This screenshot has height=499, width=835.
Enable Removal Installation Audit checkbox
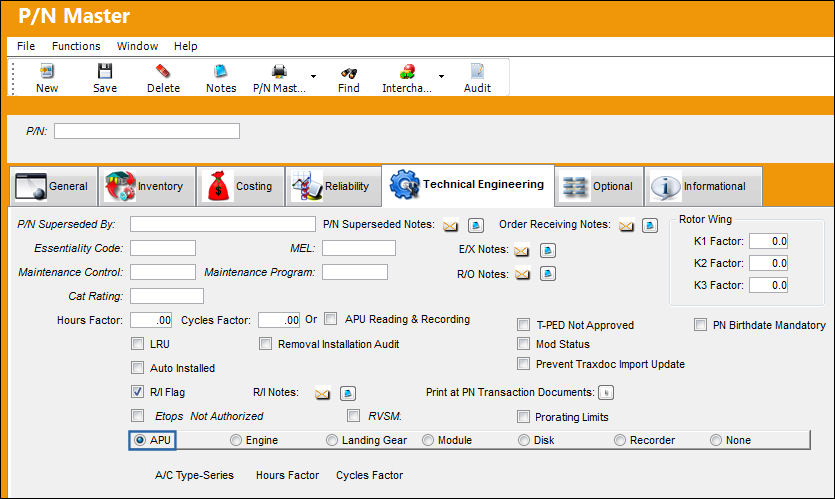(x=265, y=343)
